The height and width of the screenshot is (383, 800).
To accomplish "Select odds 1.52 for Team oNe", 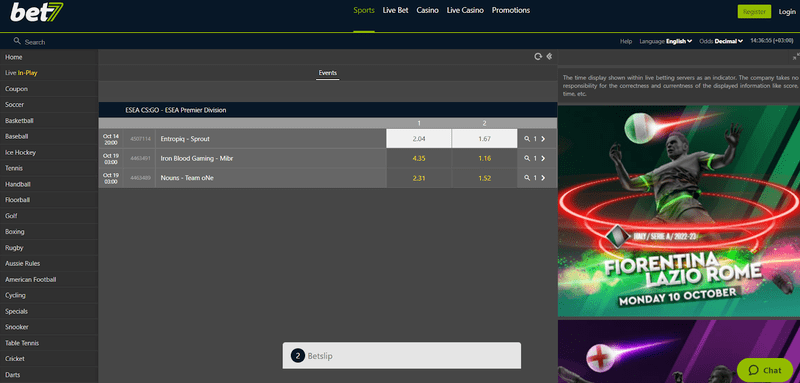I will click(485, 178).
